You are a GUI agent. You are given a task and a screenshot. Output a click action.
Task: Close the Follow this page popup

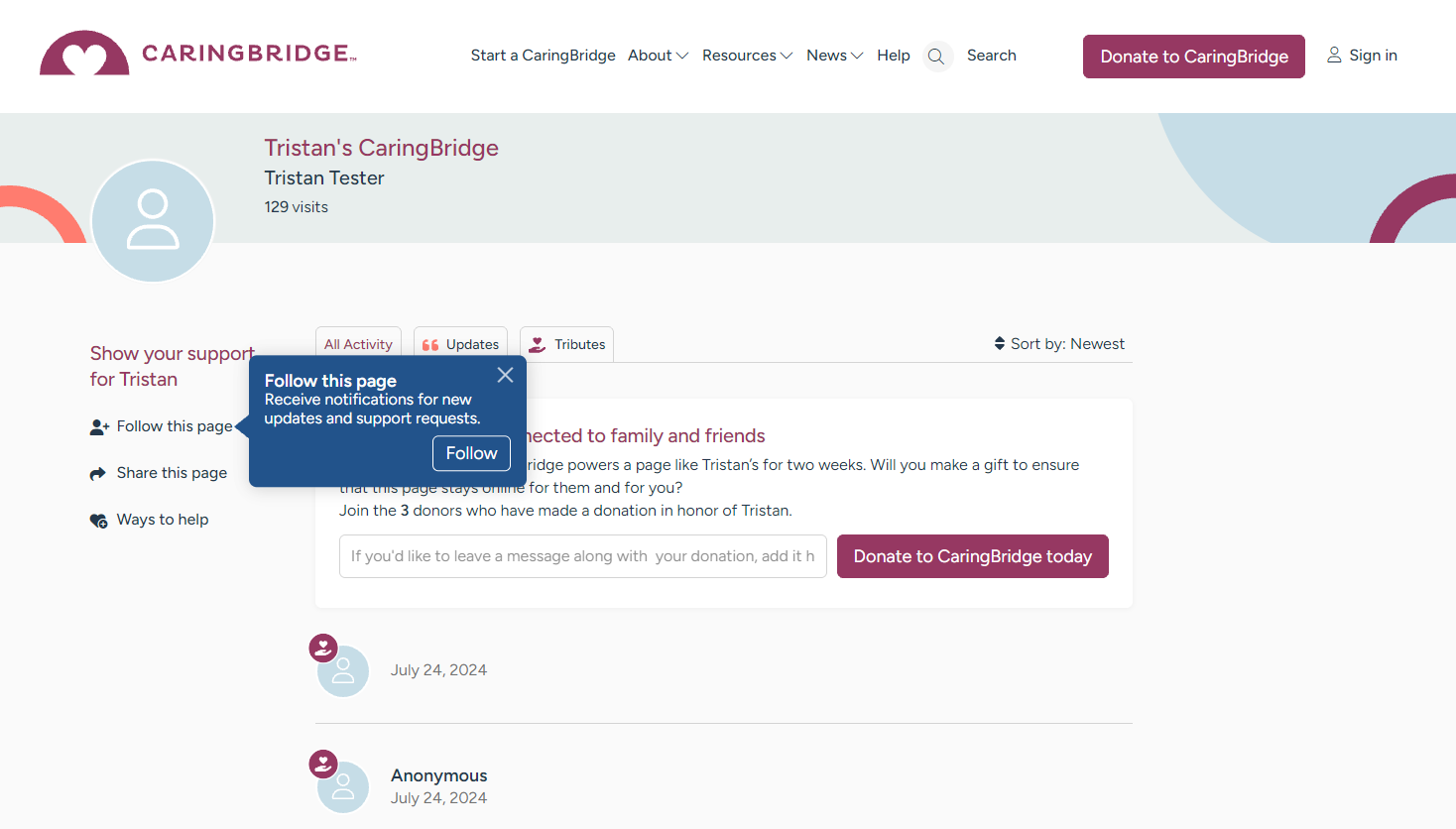(505, 375)
